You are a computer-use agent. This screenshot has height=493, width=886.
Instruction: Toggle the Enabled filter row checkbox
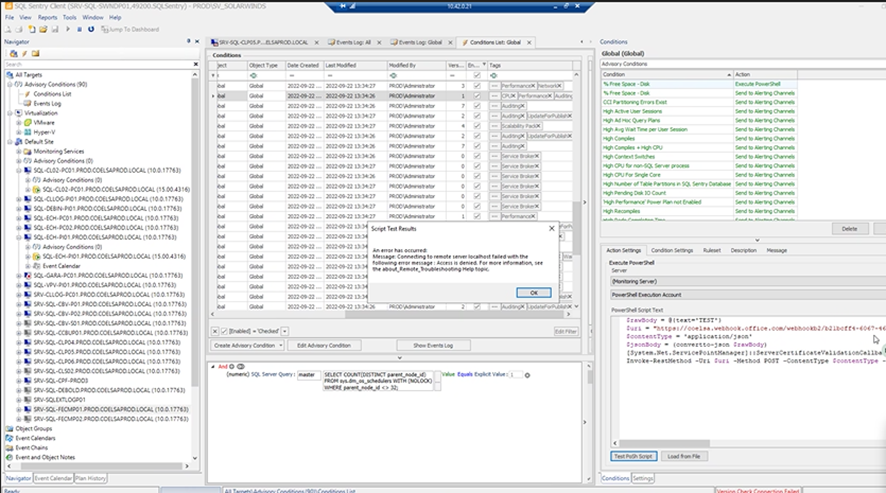point(476,74)
